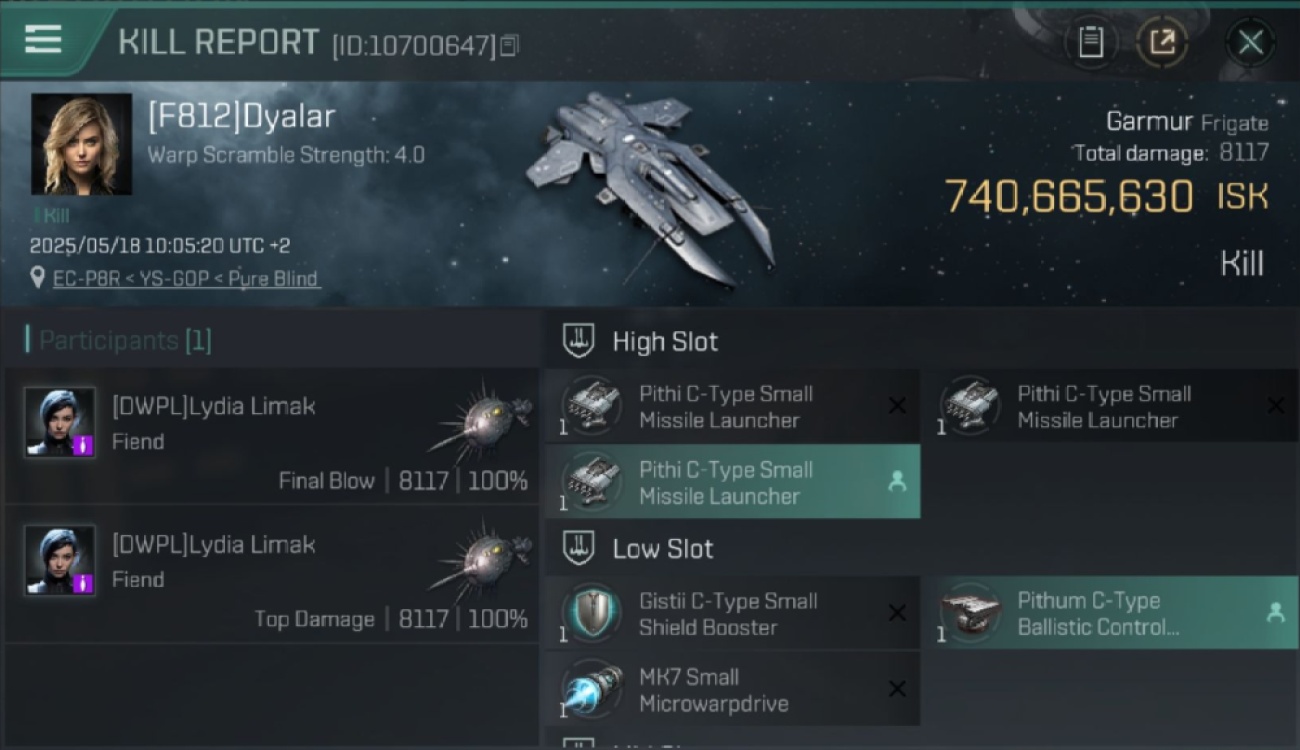Click the Gistii C-Type Small Shield Booster icon
The image size is (1300, 750).
coord(591,612)
